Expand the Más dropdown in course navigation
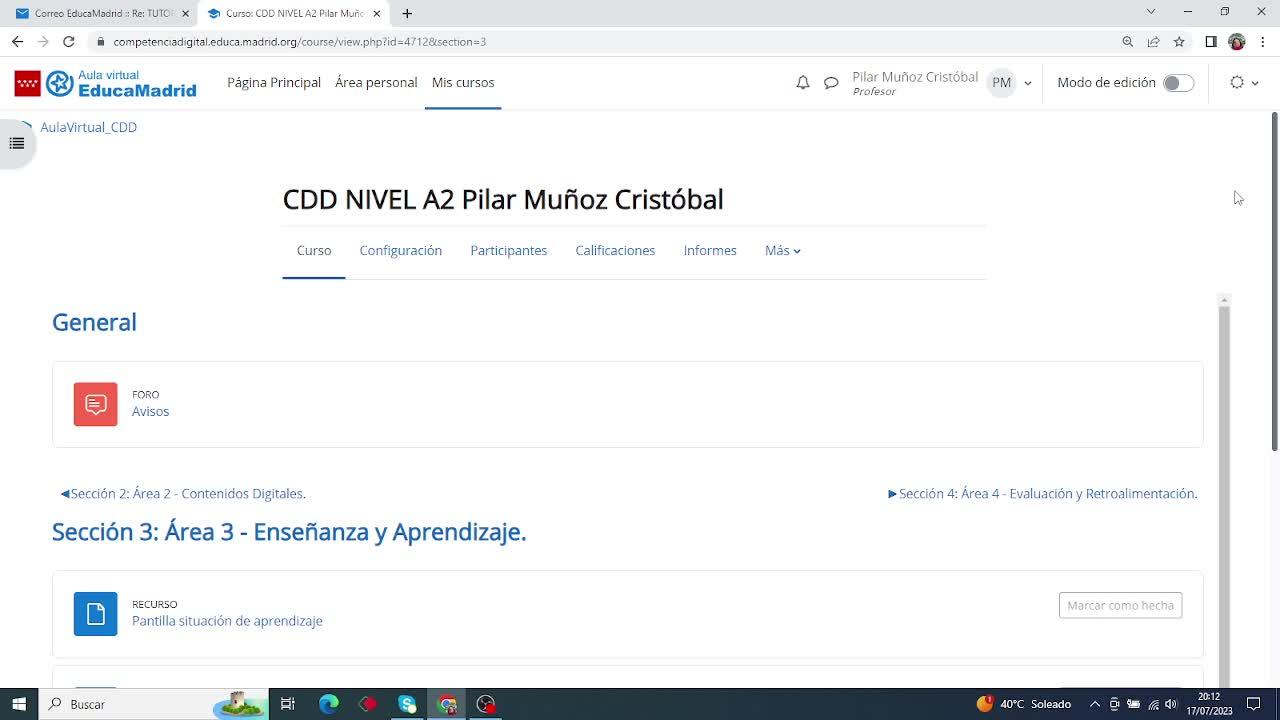This screenshot has height=720, width=1280. coord(783,251)
